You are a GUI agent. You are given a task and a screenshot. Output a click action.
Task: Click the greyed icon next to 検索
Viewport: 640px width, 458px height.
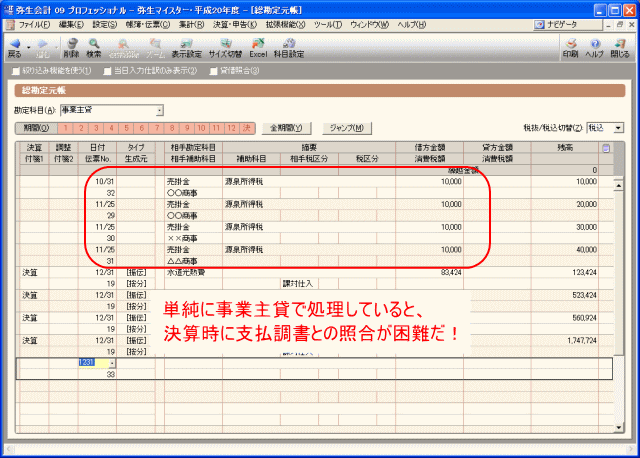click(x=123, y=44)
